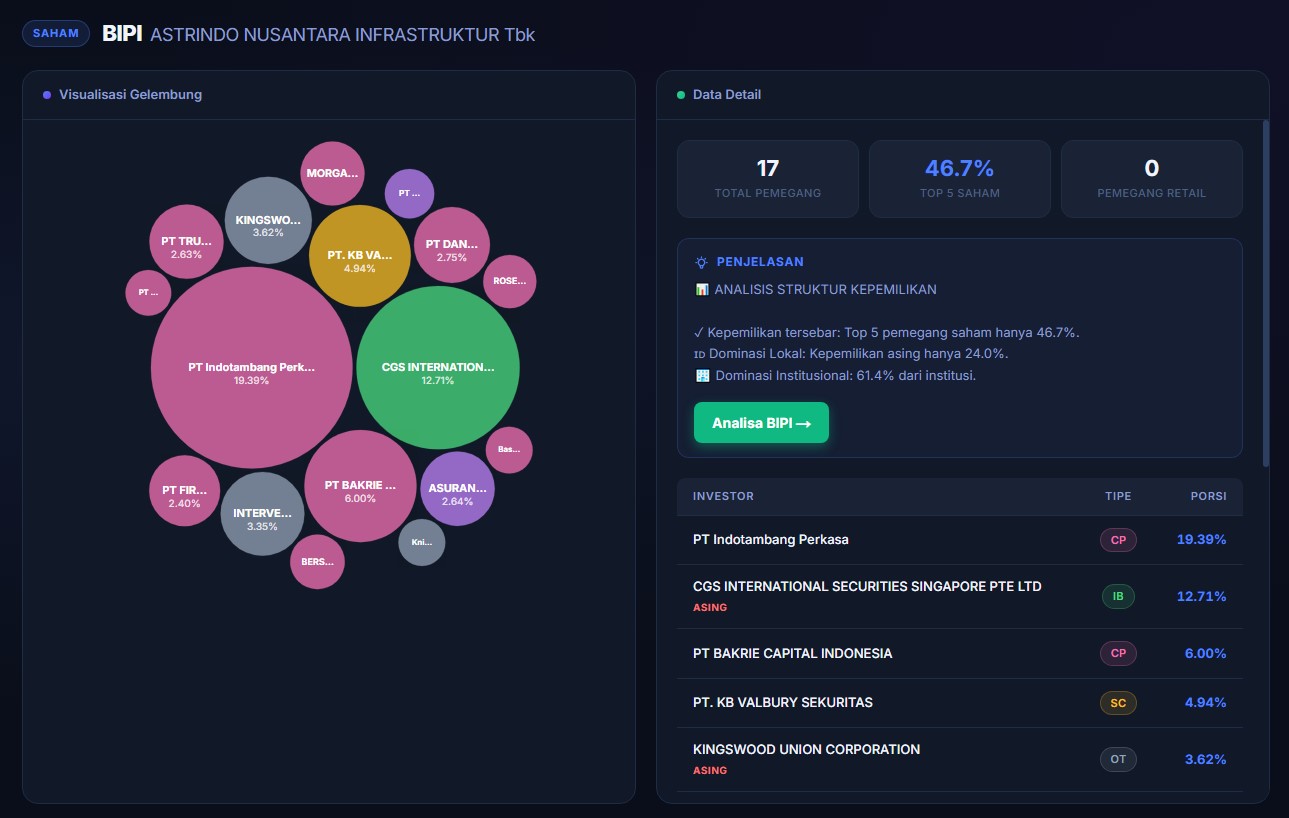Click the ASING label under Kingswood Union
The image size is (1289, 818).
(710, 771)
